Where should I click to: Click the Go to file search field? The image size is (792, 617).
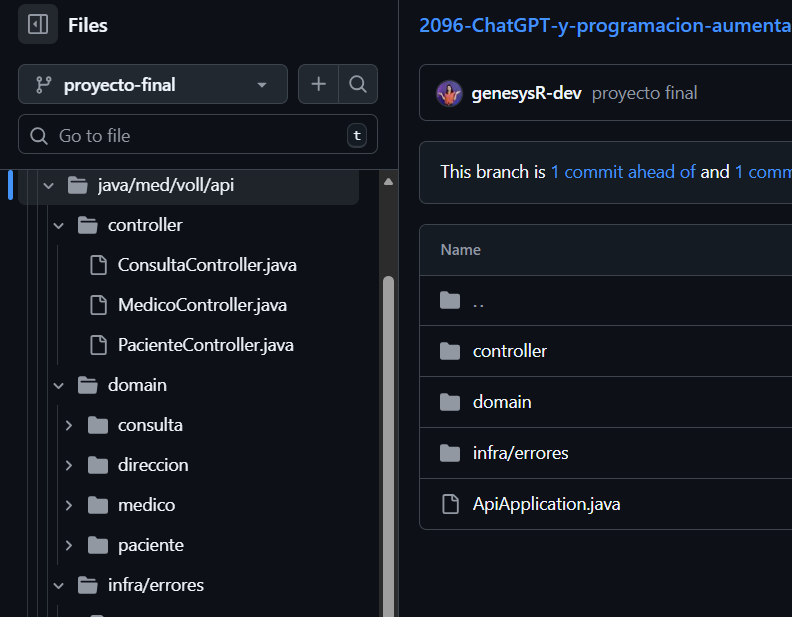point(190,135)
